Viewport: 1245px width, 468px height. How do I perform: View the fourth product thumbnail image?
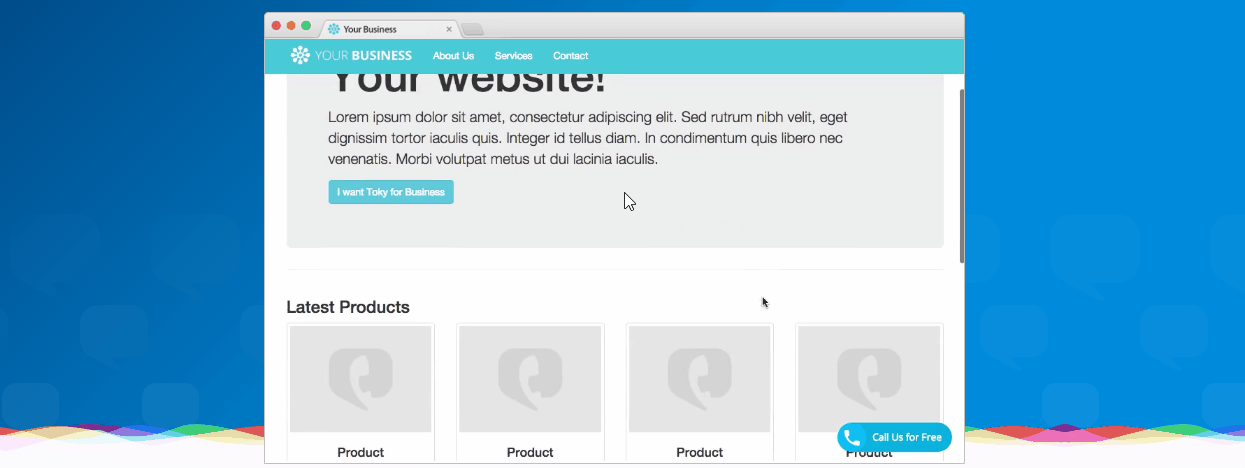coord(868,379)
